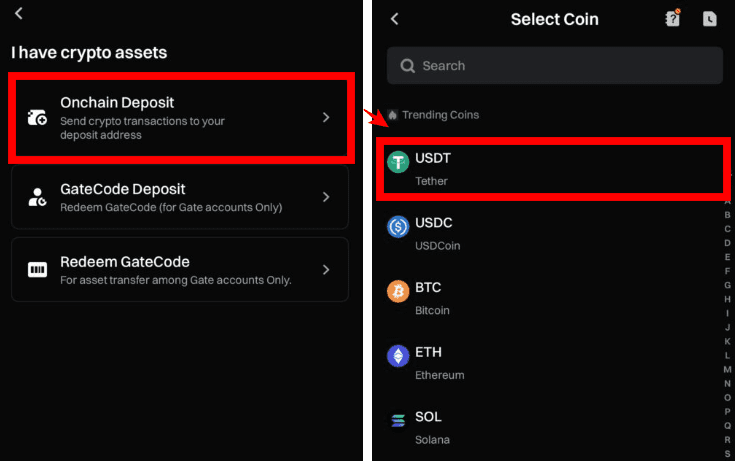Screen dimensions: 735x461
Task: Tap the GateCode Deposit icon
Action: pyautogui.click(x=37, y=197)
